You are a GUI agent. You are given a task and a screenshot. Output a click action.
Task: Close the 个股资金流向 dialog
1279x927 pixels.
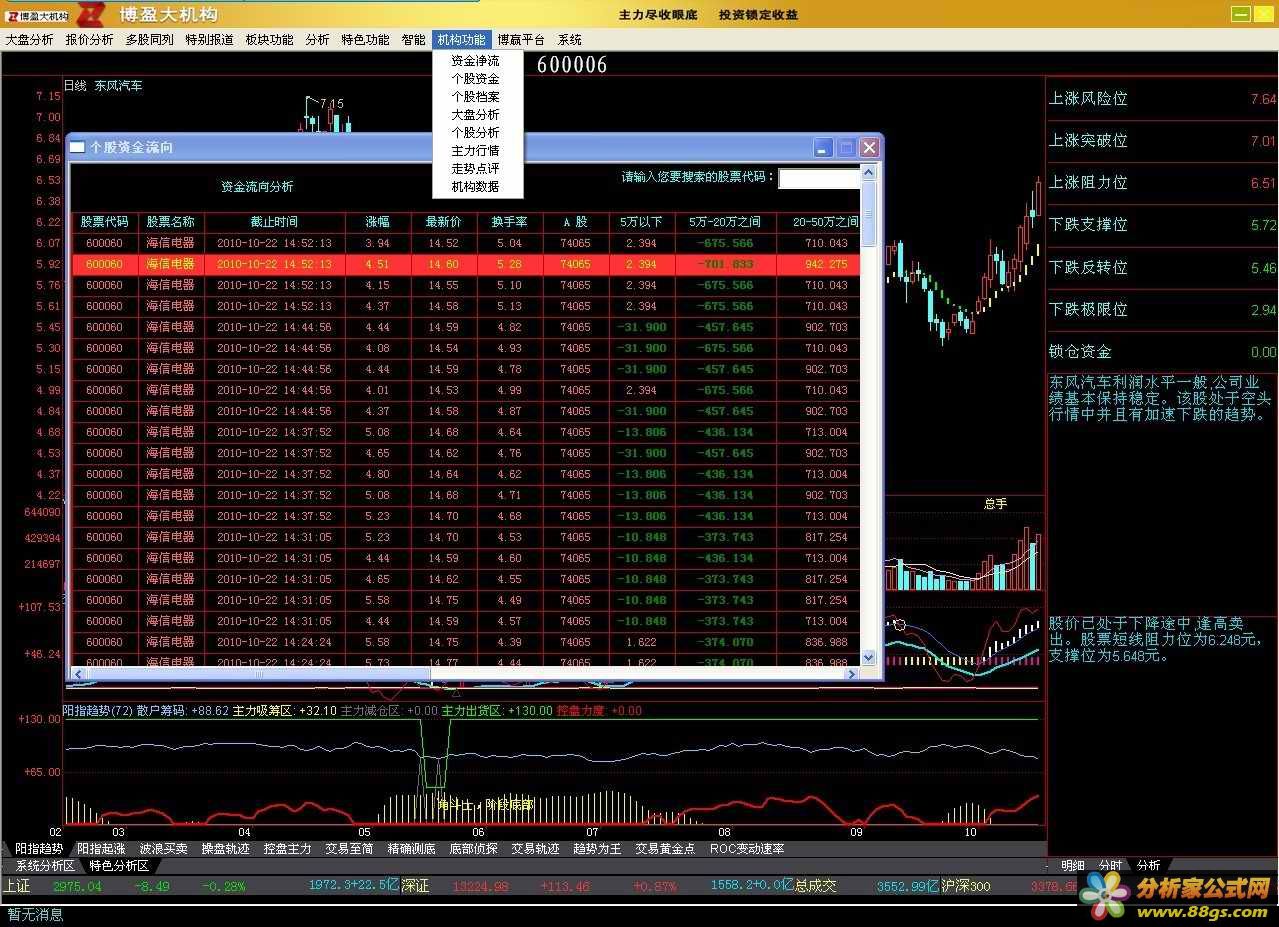(869, 148)
